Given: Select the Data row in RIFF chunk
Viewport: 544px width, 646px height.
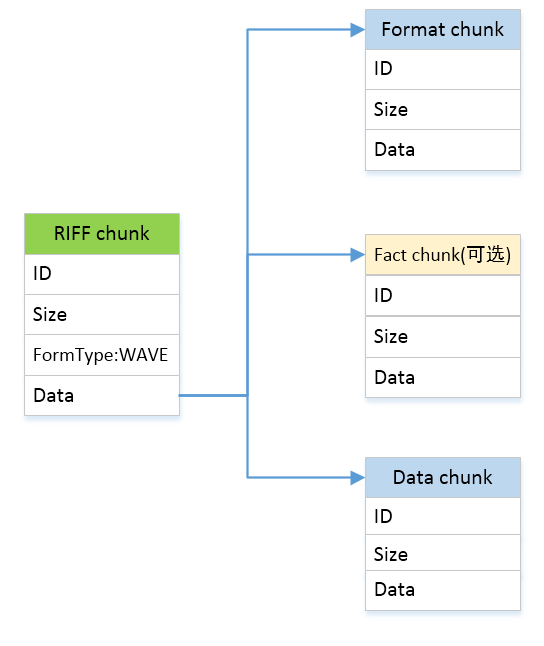Looking at the screenshot, I should pos(102,395).
